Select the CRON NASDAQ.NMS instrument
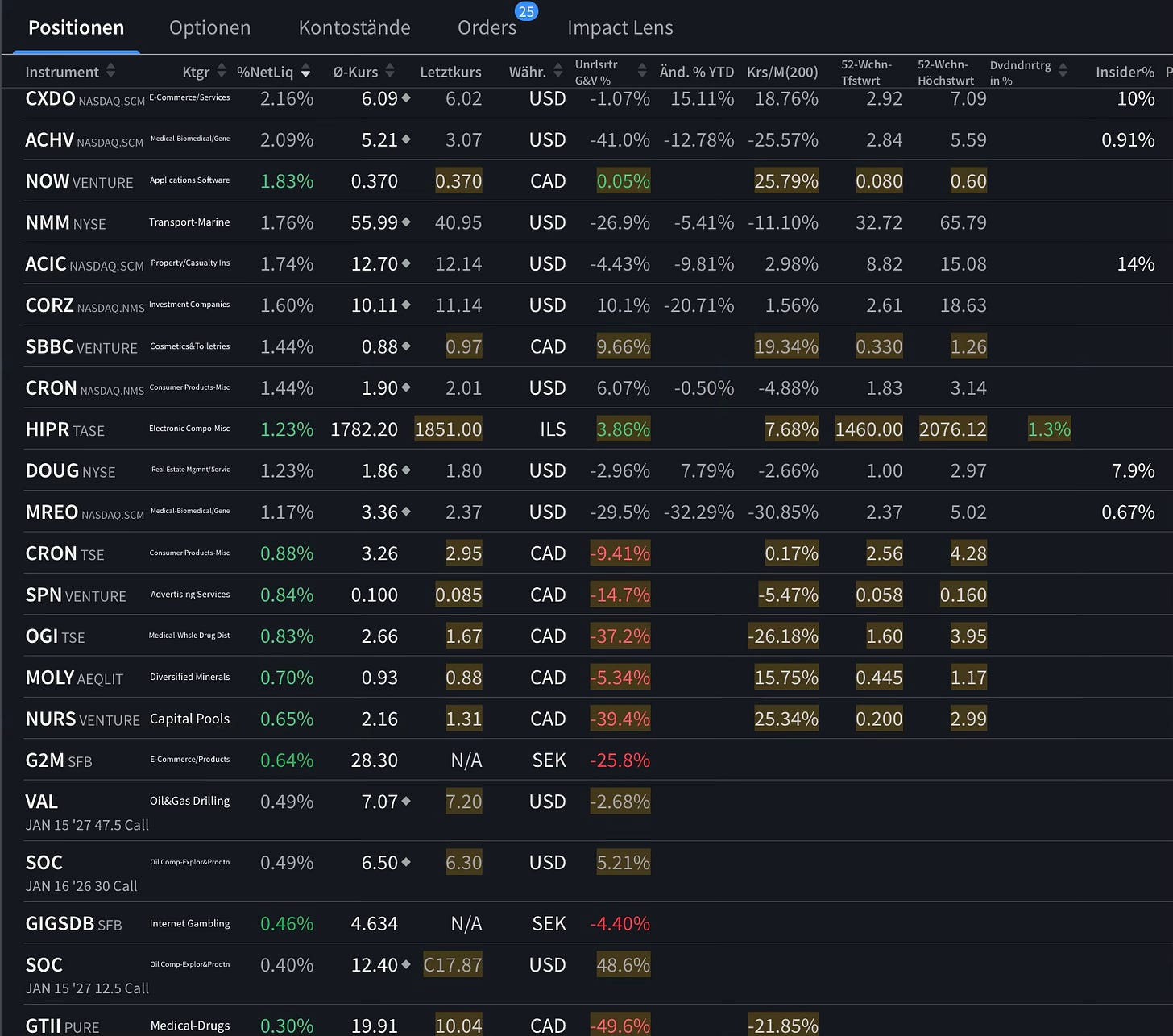 (x=85, y=388)
